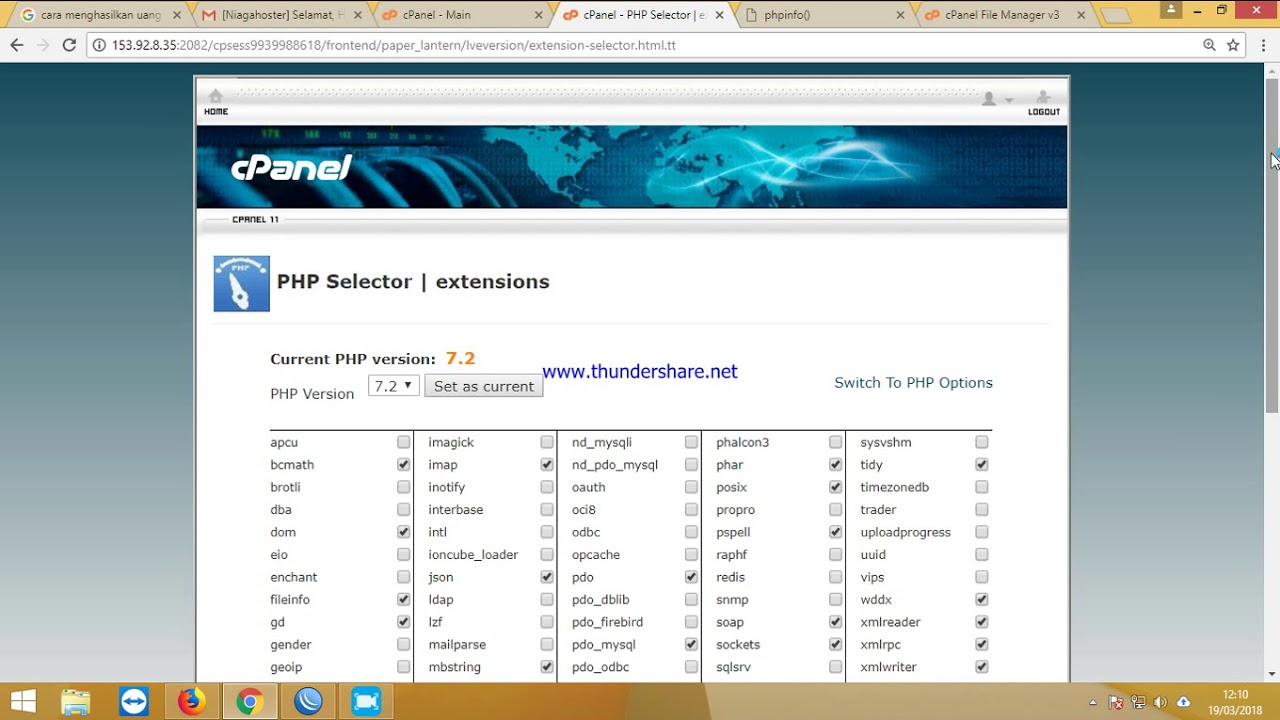The image size is (1280, 720).
Task: Click Set as current button
Action: [x=484, y=386]
